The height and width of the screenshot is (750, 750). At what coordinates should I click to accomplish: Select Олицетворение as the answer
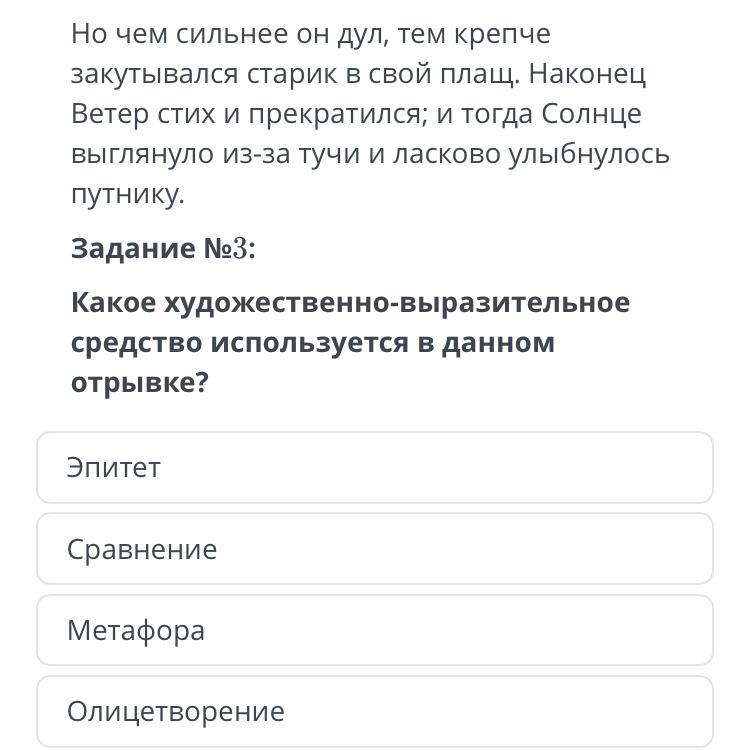coord(374,711)
